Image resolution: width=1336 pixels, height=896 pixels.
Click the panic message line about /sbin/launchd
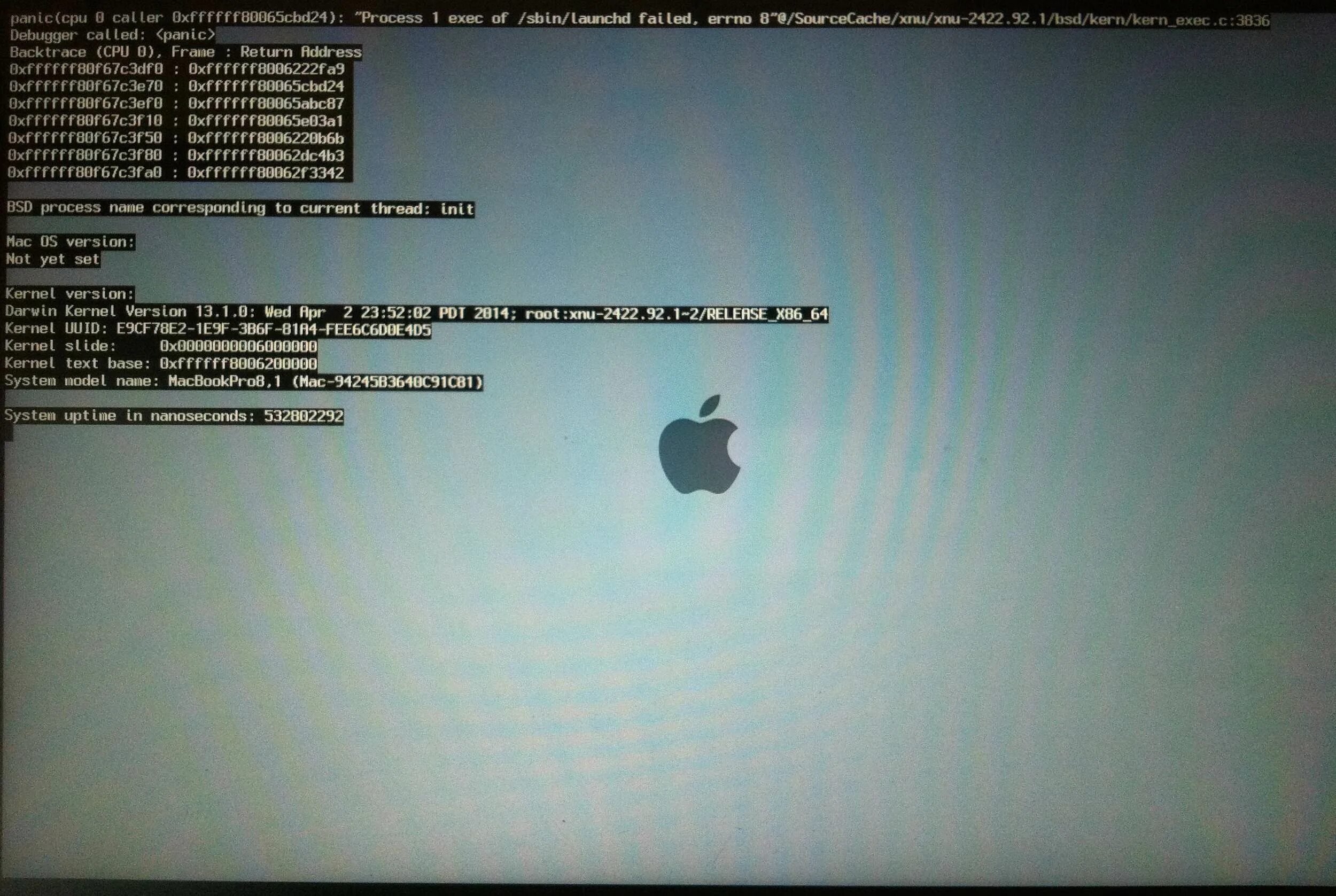640,19
